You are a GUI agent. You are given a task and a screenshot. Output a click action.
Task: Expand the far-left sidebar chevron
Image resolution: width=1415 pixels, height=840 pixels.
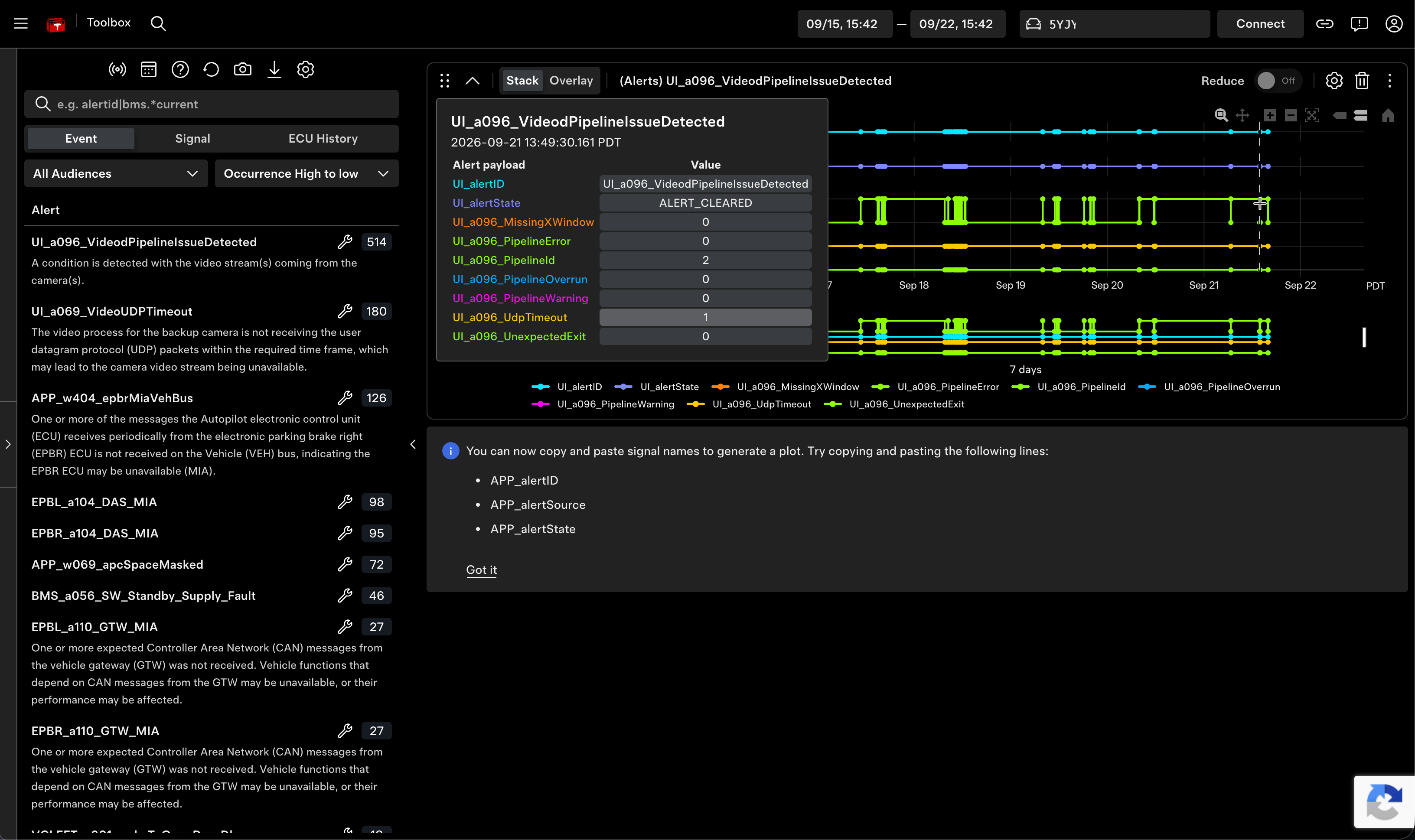coord(8,445)
